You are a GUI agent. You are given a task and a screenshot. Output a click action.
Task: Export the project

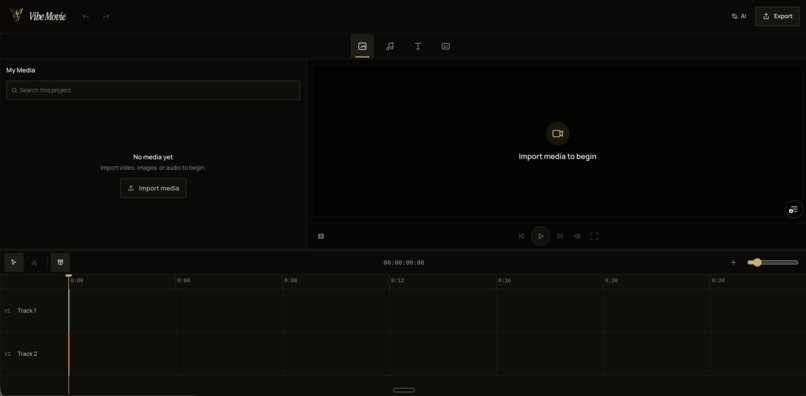[x=777, y=16]
